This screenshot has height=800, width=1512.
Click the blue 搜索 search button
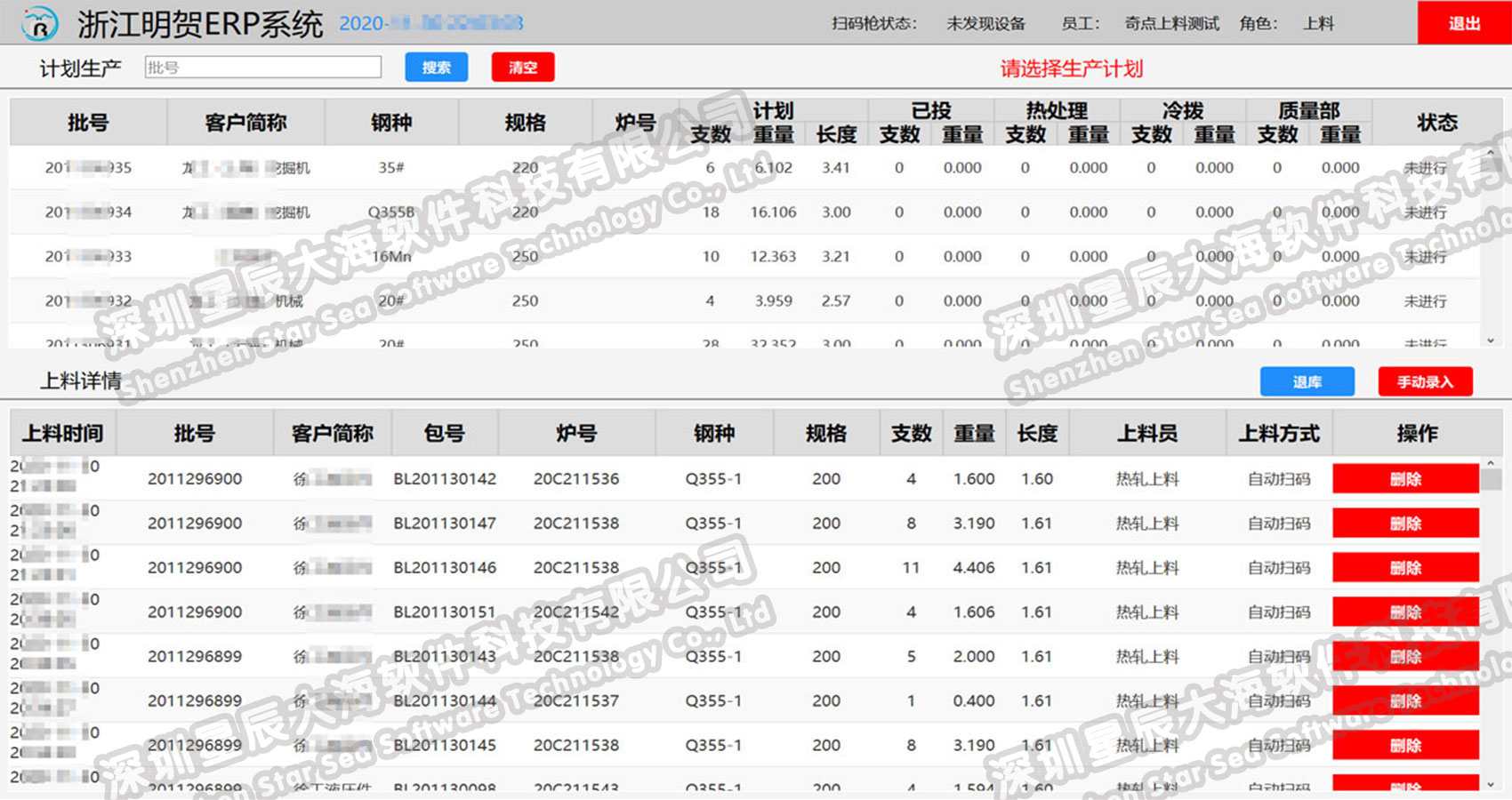[437, 68]
